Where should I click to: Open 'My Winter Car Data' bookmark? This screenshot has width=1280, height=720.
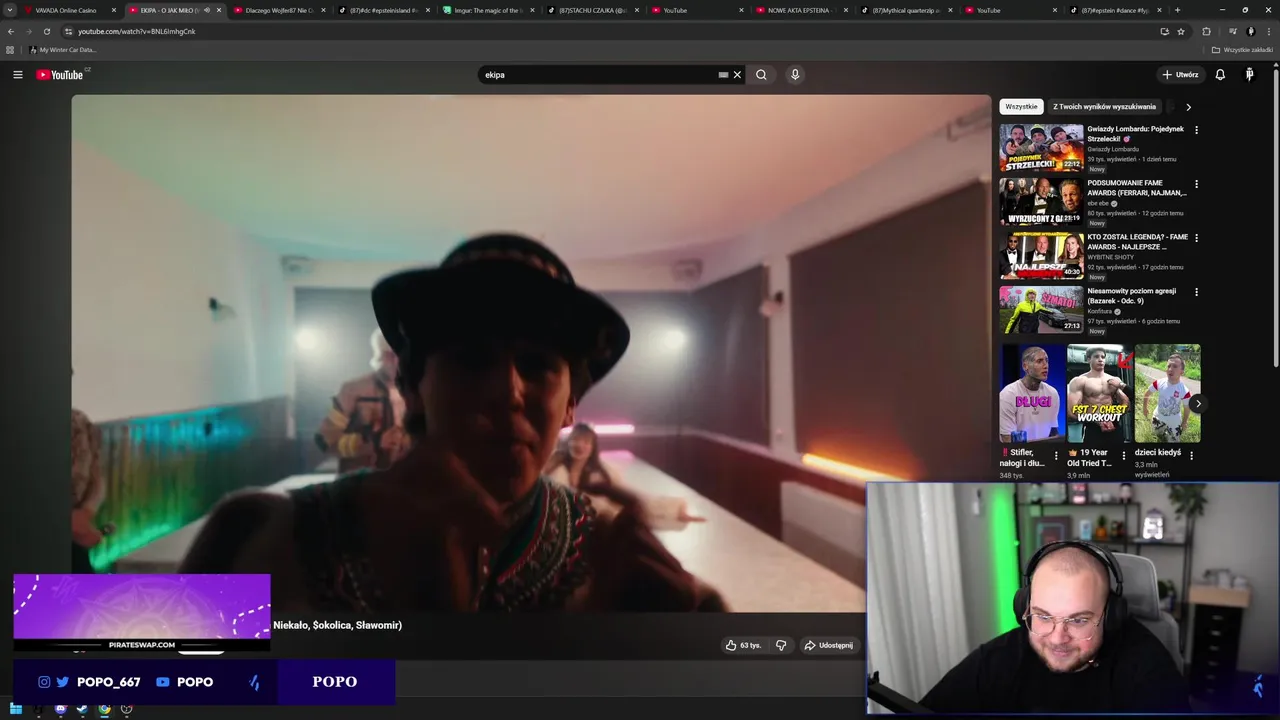coord(63,50)
